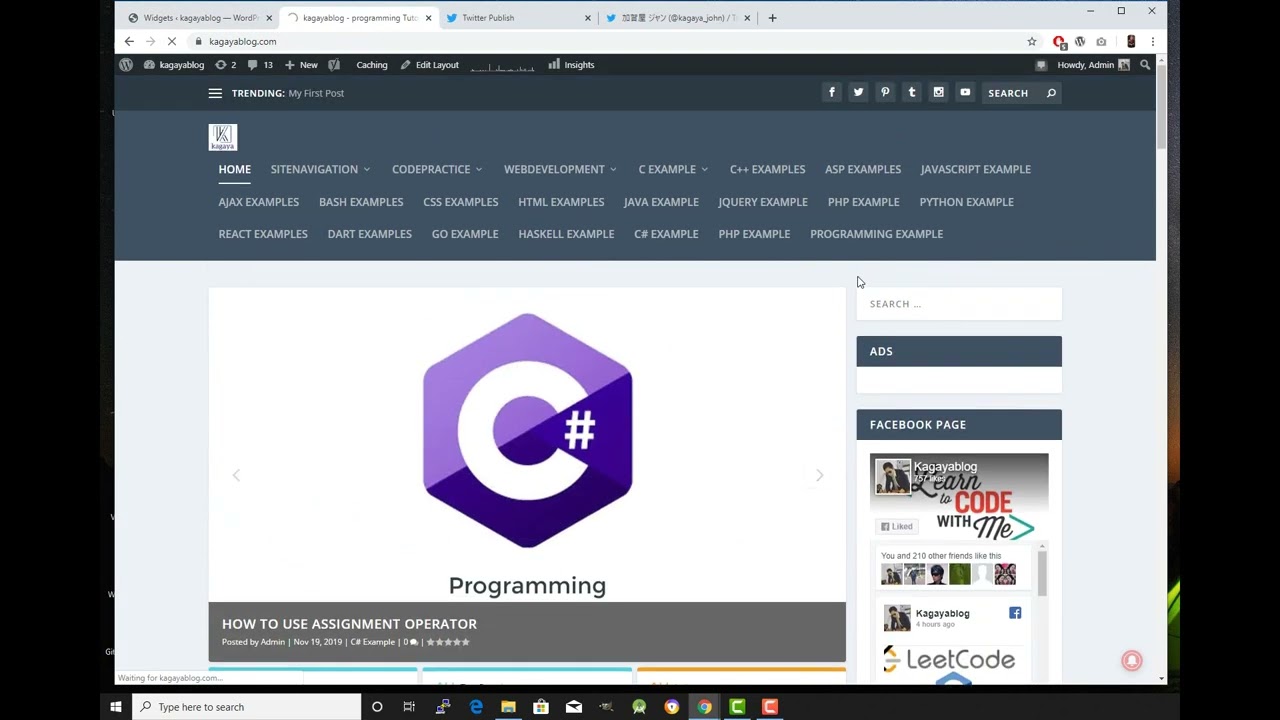
Task: Expand the SITENAVIGATION dropdown menu
Action: click(x=320, y=169)
